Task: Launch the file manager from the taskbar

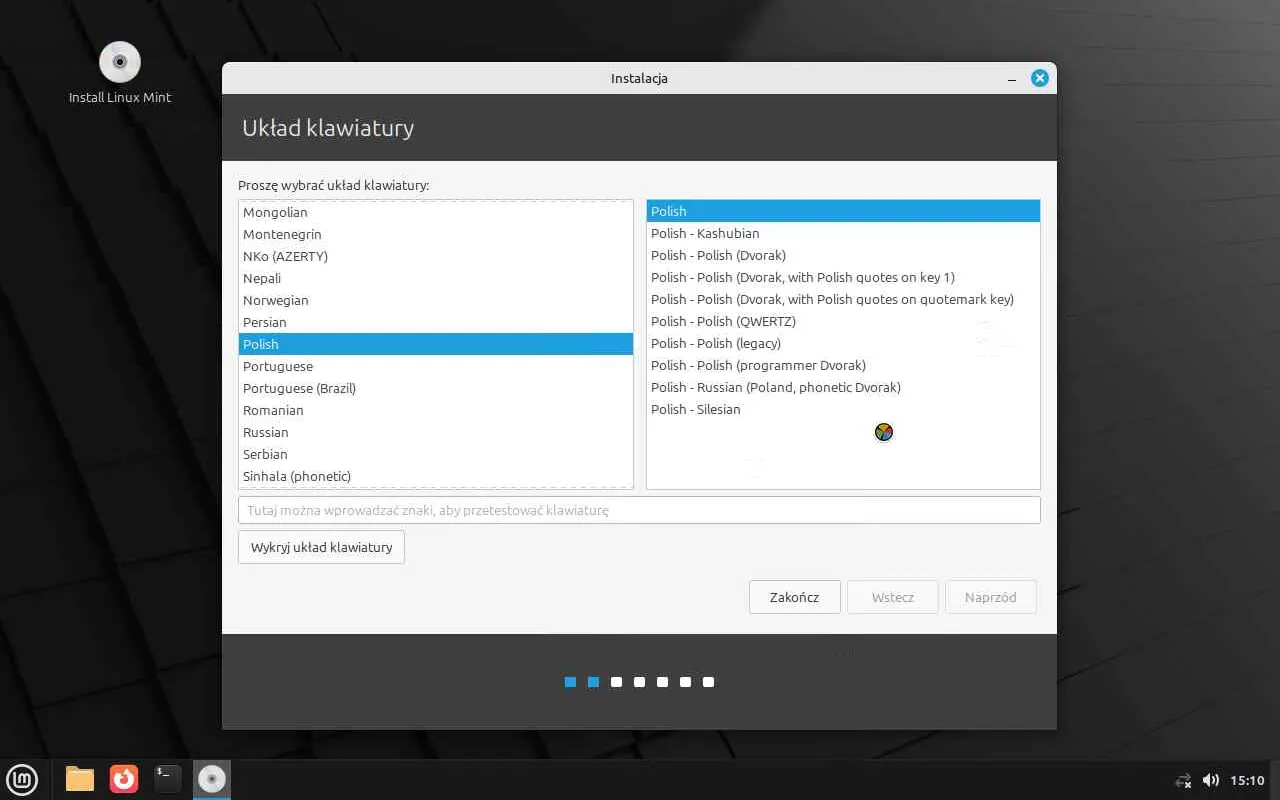Action: click(80, 779)
